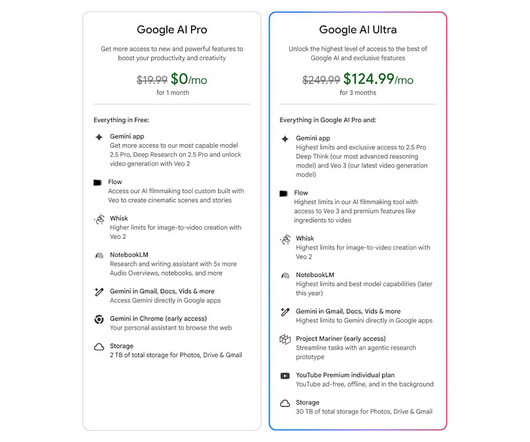The width and height of the screenshot is (530, 442).
Task: Click the Gemini in Chrome (early access) label
Action: (x=158, y=318)
